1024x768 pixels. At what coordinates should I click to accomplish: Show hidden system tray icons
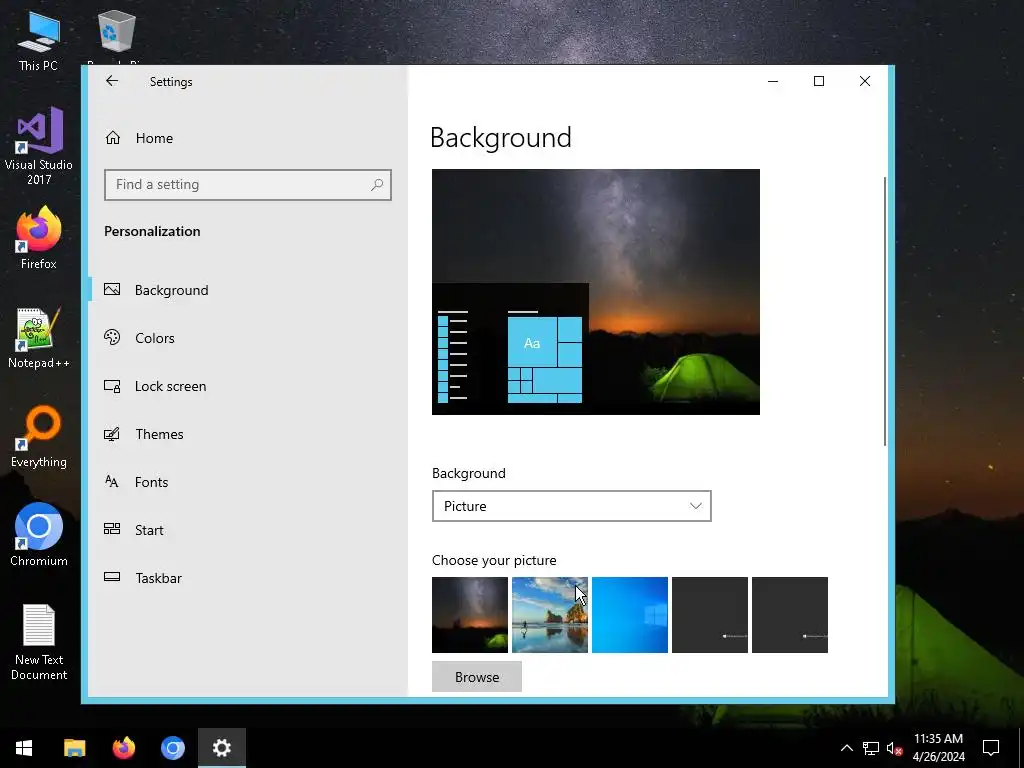846,748
